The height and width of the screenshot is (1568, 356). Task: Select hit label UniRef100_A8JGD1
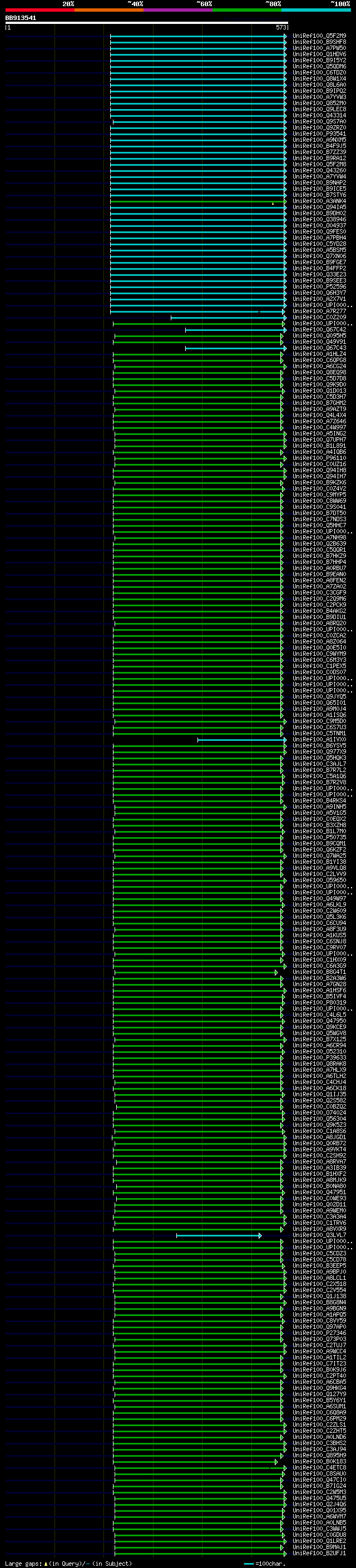pos(319,1137)
